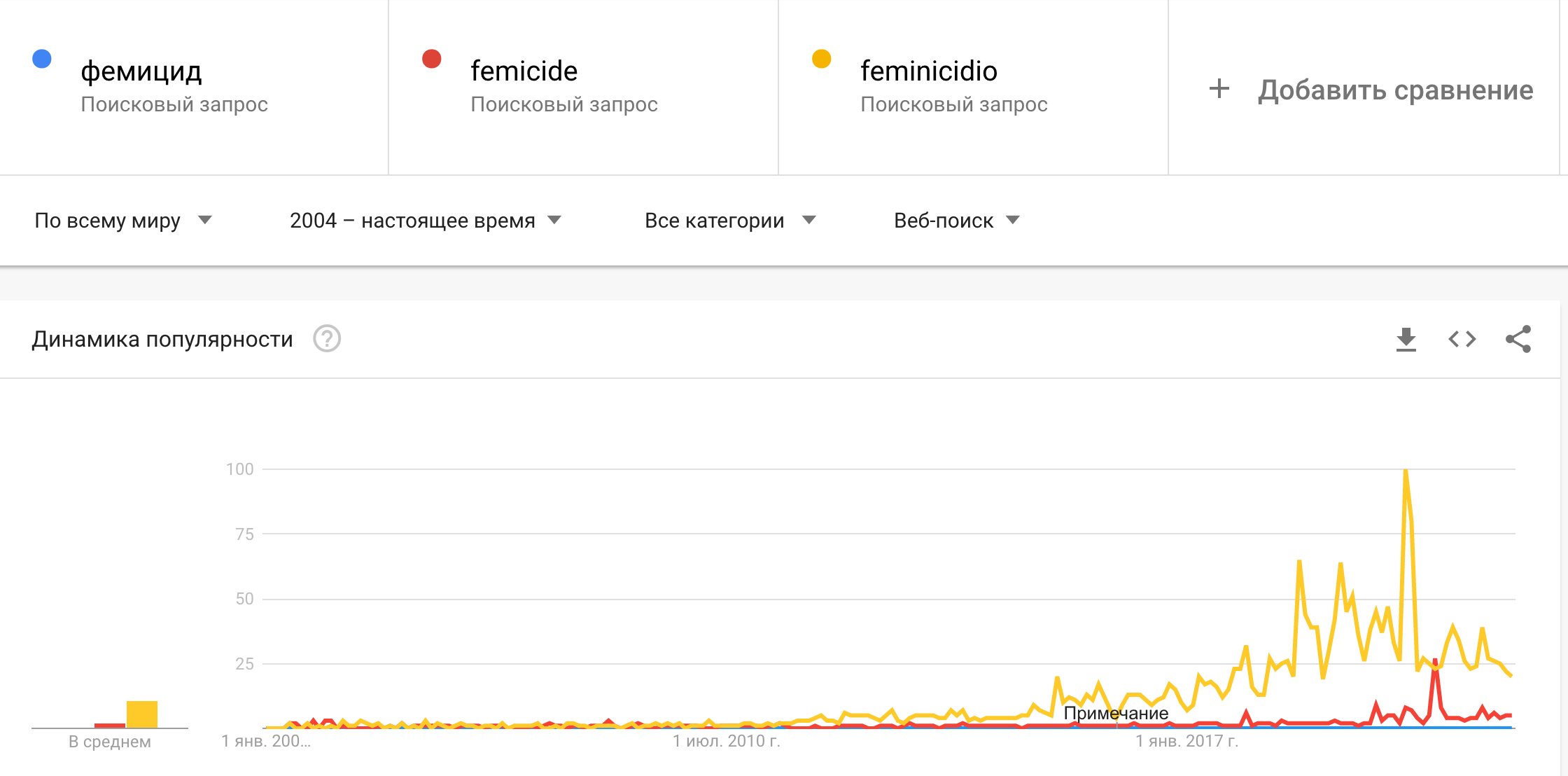The image size is (1568, 776).
Task: Click the red dot next to femicide
Action: (x=432, y=59)
